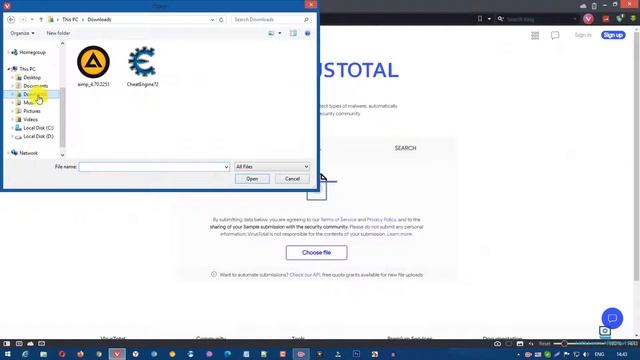Image resolution: width=640 pixels, height=360 pixels.
Task: Open the Learn more link
Action: [399, 234]
